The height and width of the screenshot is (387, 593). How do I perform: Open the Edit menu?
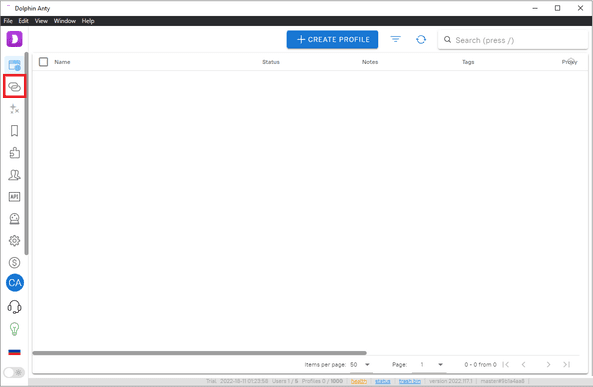(23, 21)
